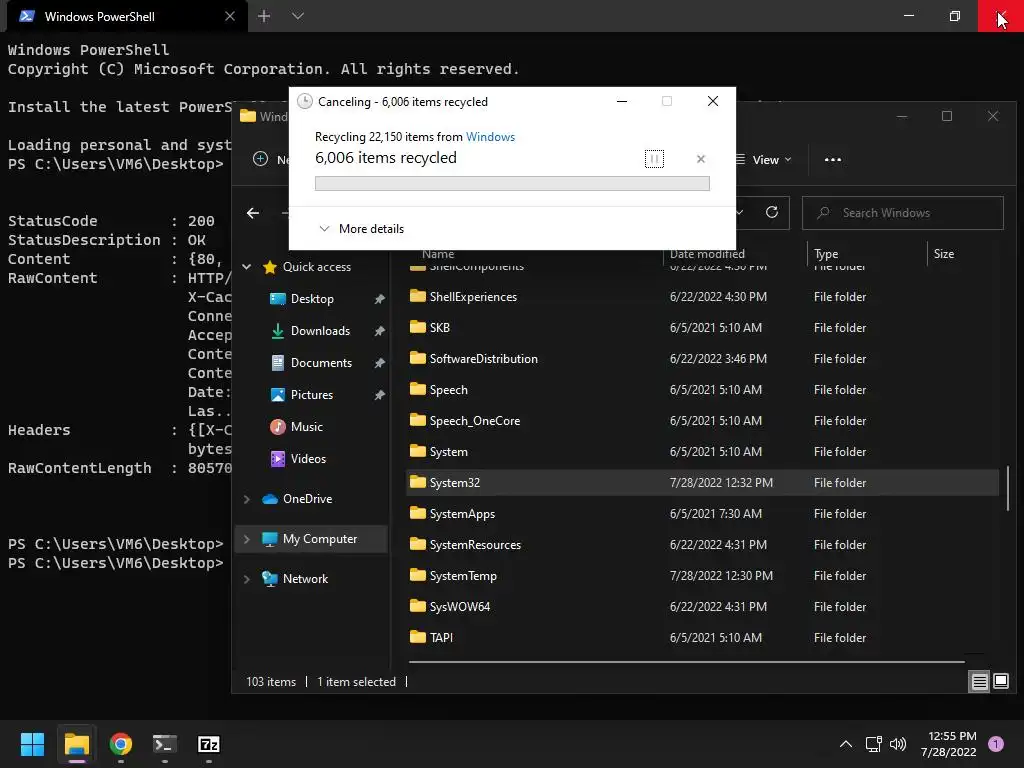The height and width of the screenshot is (768, 1024).
Task: Unpin Pictures using its pin icon
Action: tap(379, 395)
